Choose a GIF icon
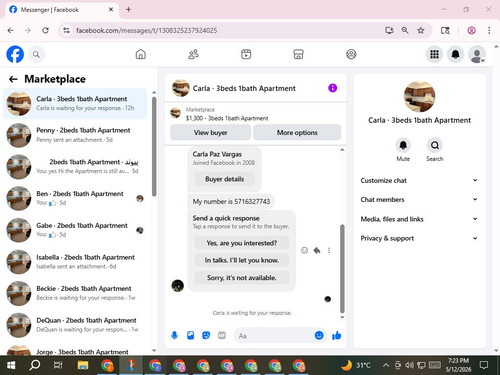Viewport: 500px width, 375px height. click(x=222, y=335)
